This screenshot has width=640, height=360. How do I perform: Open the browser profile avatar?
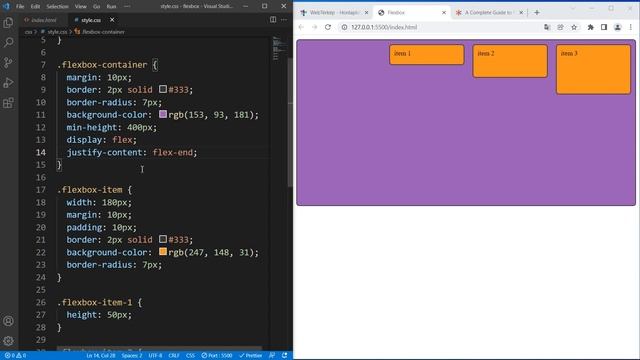click(618, 27)
